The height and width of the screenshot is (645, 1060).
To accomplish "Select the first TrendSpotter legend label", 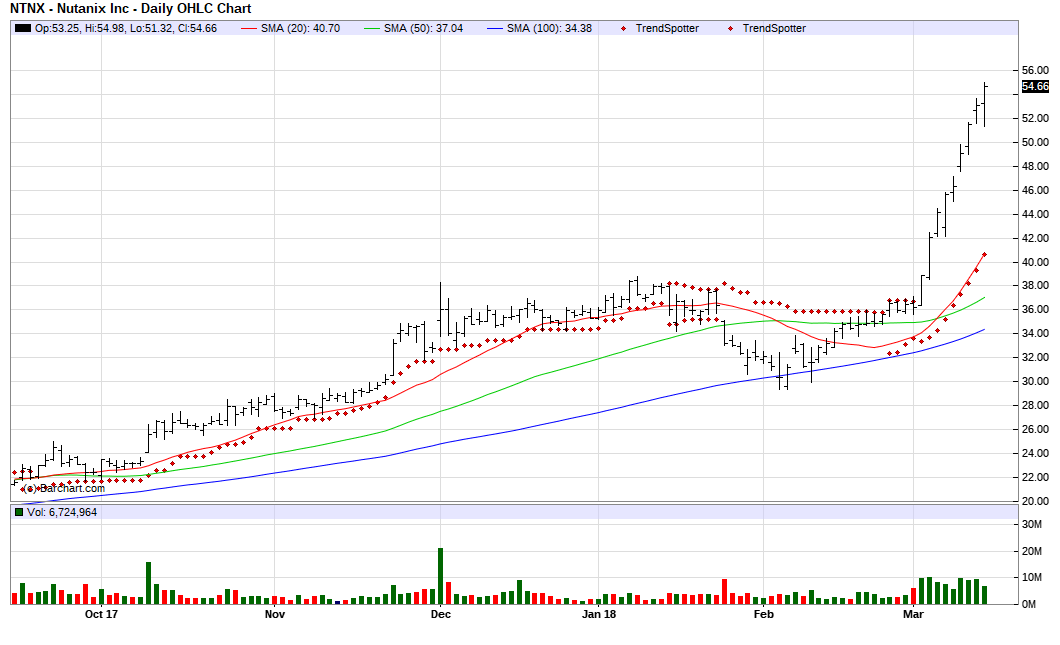I will click(667, 28).
